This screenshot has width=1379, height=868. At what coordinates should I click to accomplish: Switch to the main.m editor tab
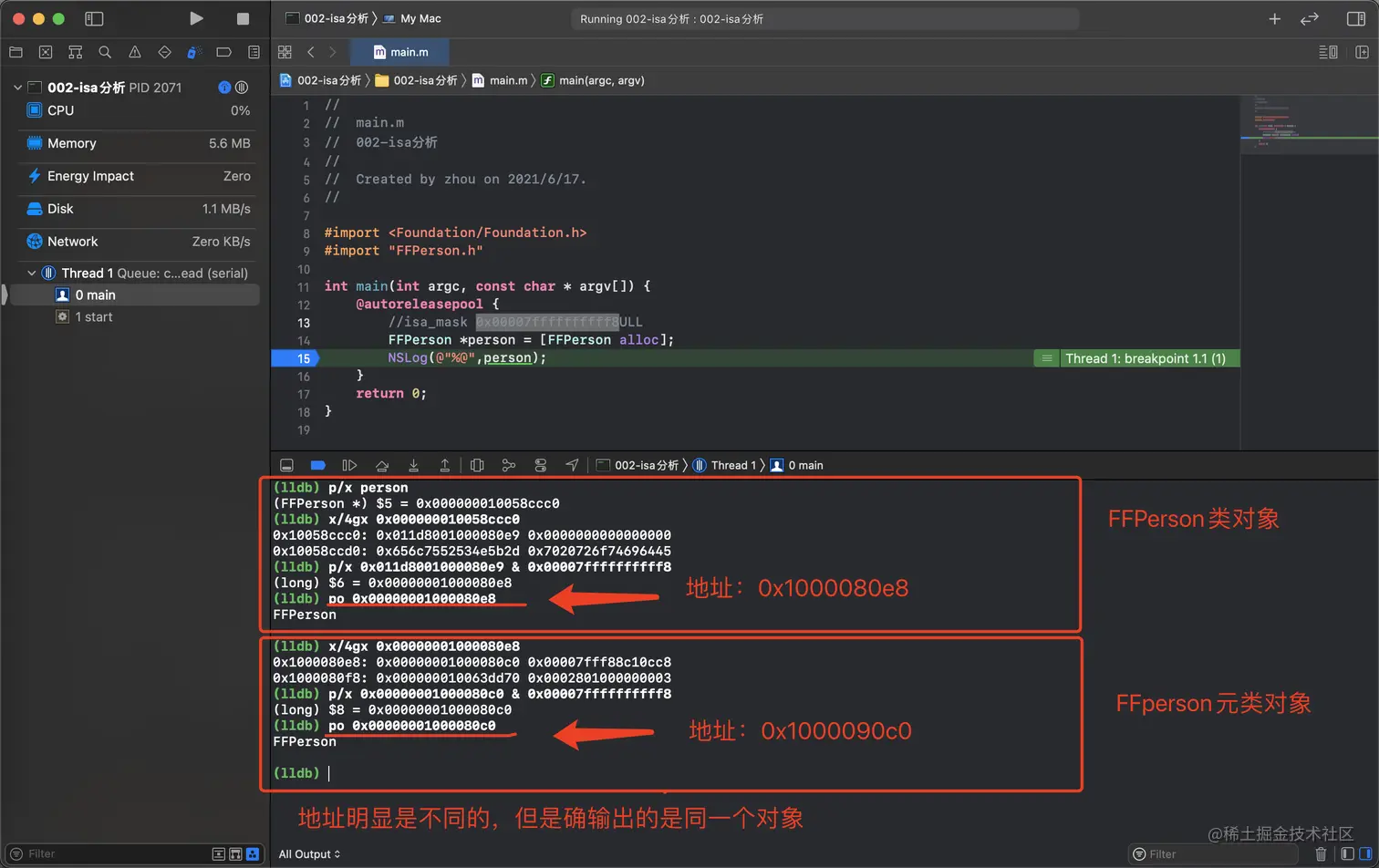click(399, 52)
